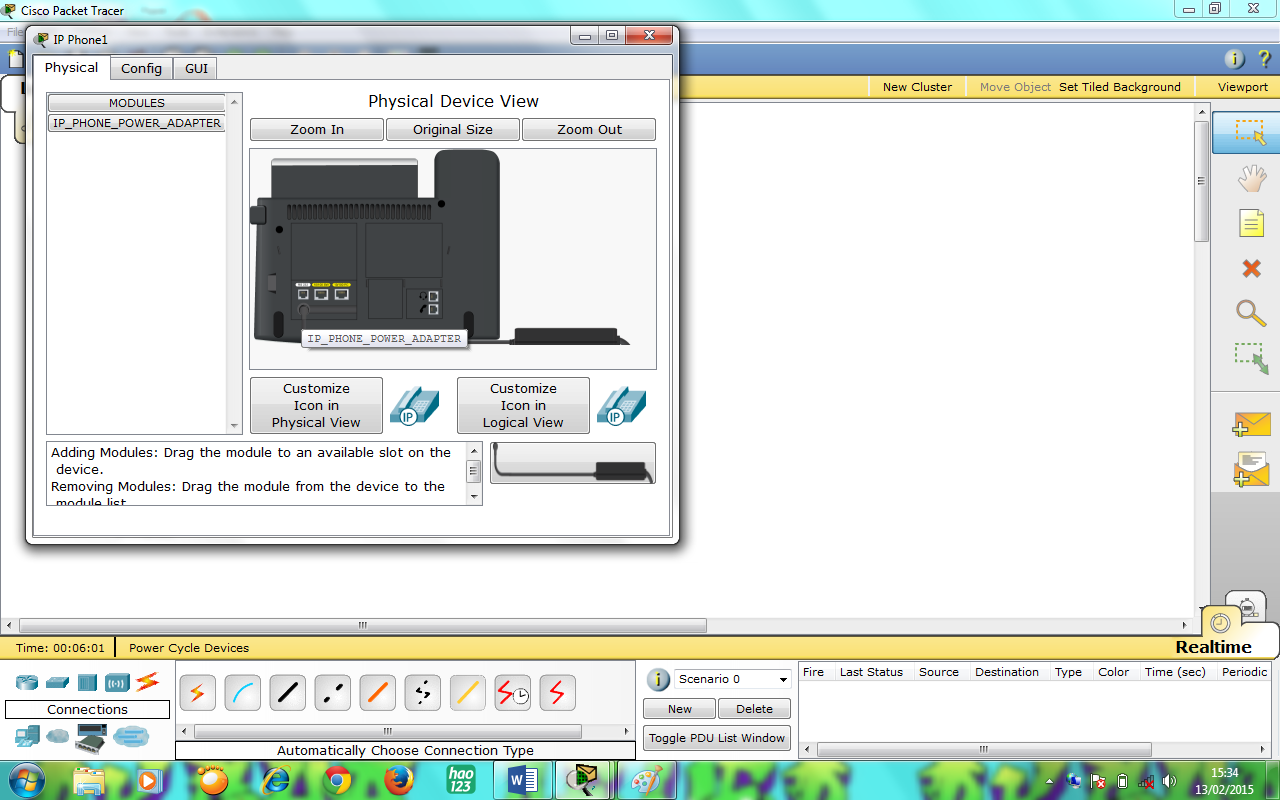Screen dimensions: 1280x800
Task: Open Firefox from the taskbar
Action: (x=398, y=780)
